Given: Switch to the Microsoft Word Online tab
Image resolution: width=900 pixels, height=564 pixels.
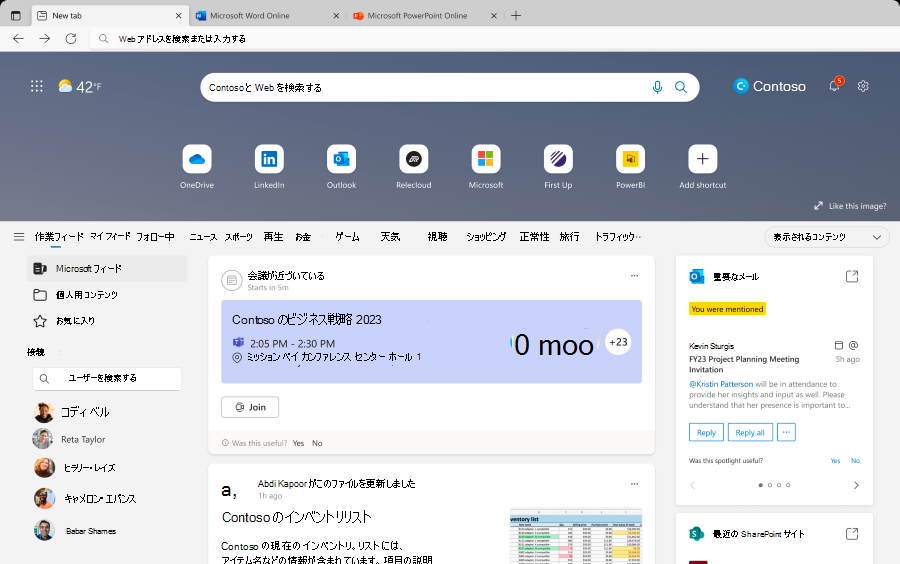Looking at the screenshot, I should pyautogui.click(x=267, y=15).
